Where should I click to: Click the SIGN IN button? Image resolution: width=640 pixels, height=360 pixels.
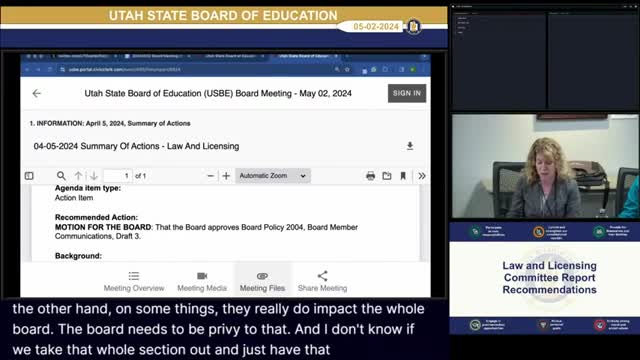coord(407,93)
